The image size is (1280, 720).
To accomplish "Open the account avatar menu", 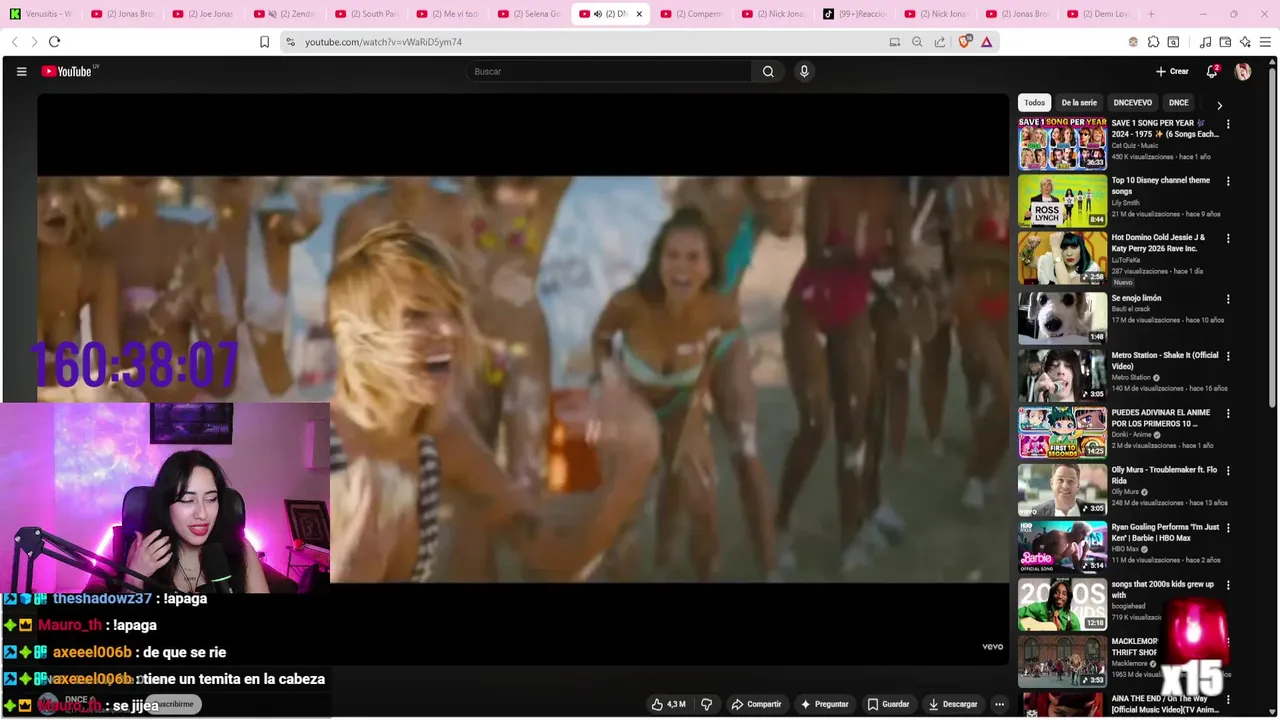I will (1243, 71).
